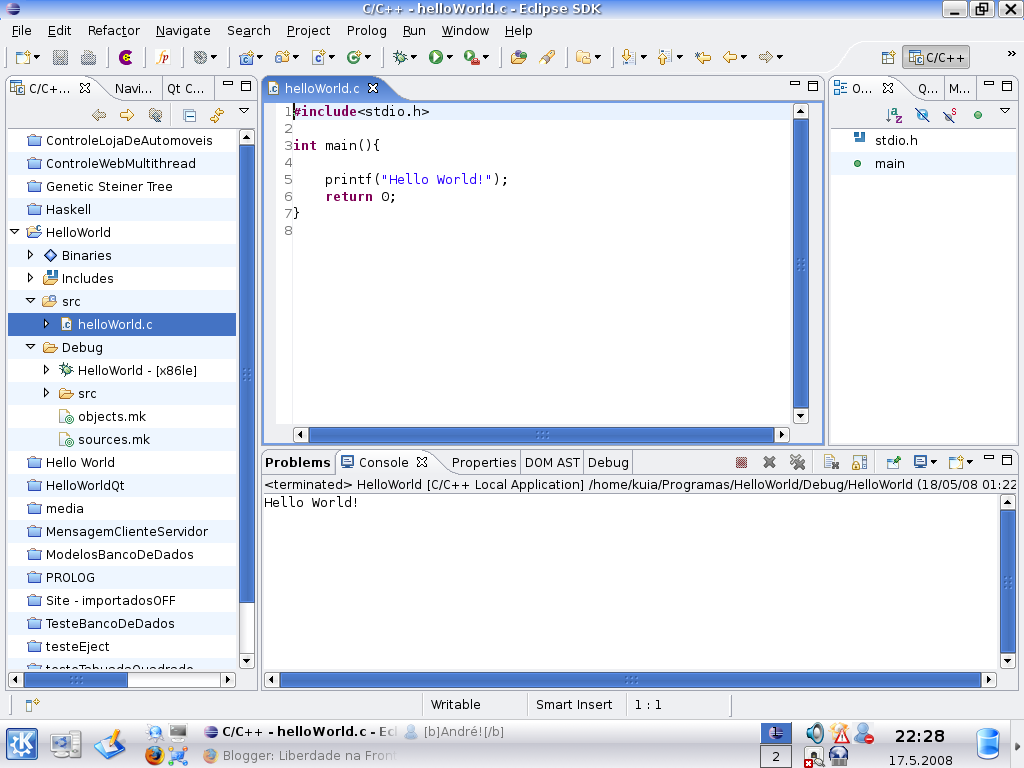The image size is (1024, 768).
Task: Open the Debug button dropdown arrow
Action: tap(414, 57)
